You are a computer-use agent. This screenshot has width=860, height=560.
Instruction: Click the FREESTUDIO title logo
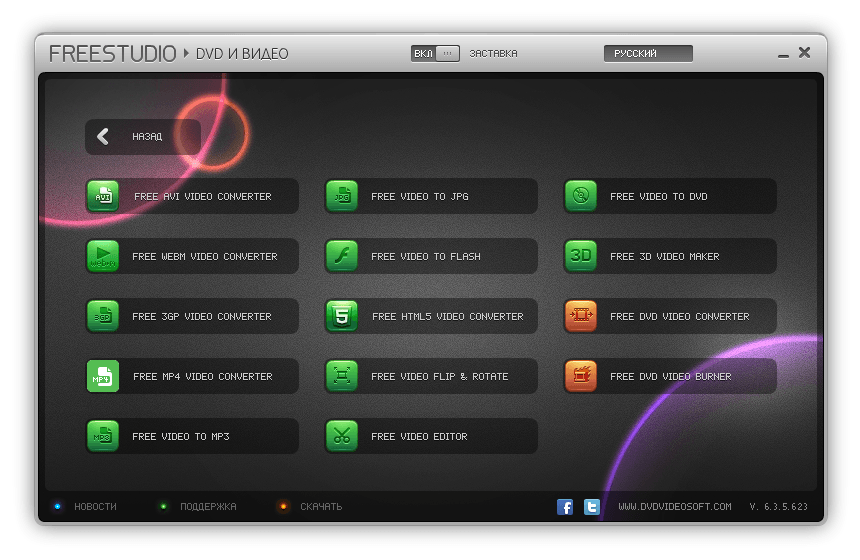tap(112, 54)
